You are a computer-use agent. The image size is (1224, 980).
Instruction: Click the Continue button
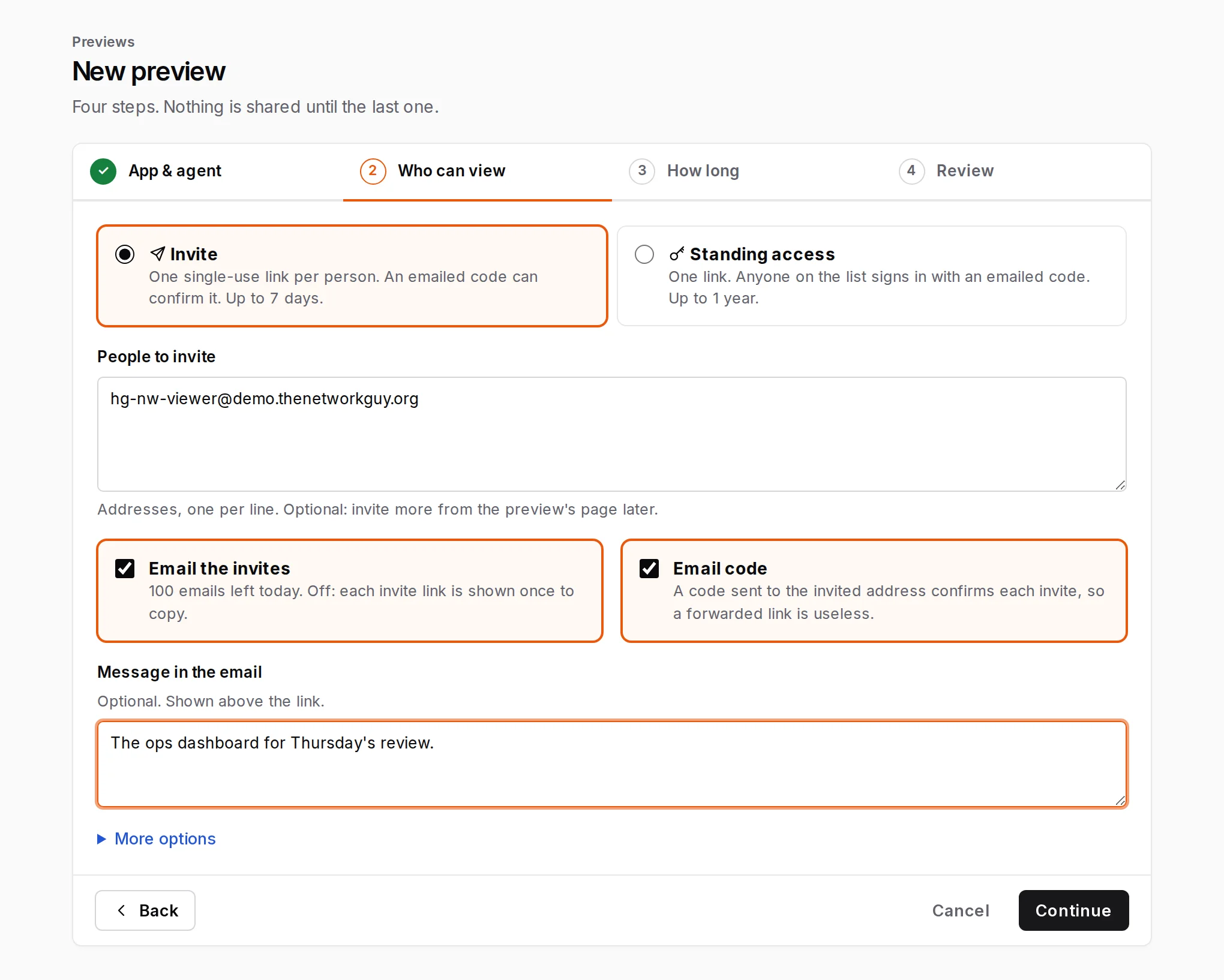pos(1073,910)
